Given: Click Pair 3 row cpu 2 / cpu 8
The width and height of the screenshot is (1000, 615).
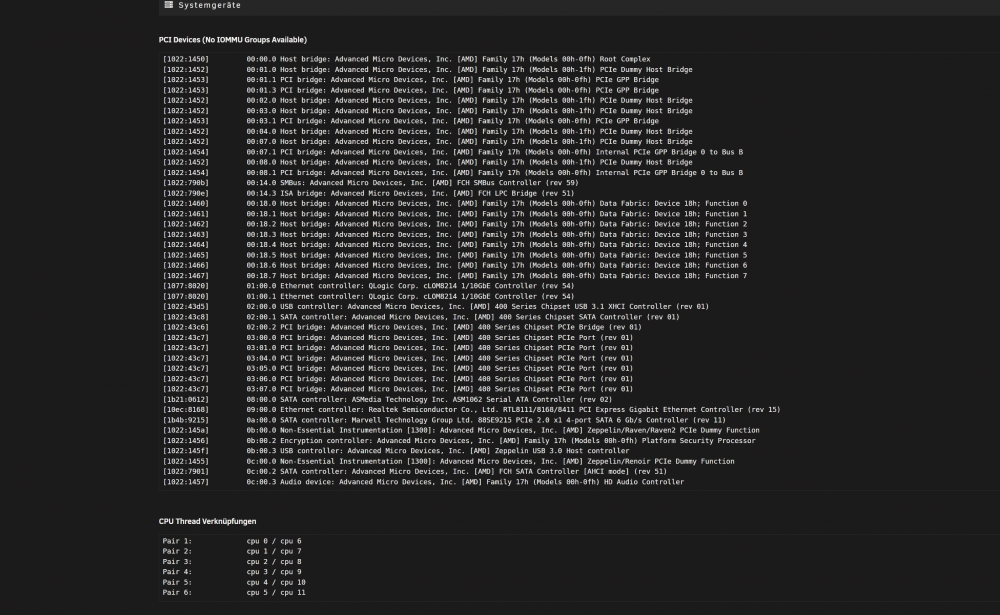Looking at the screenshot, I should 232,561.
